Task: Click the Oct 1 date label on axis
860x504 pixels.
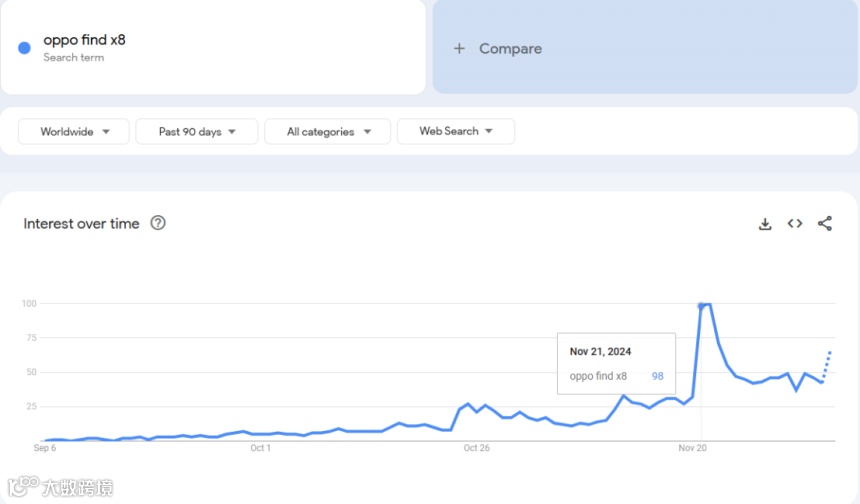Action: (x=260, y=448)
